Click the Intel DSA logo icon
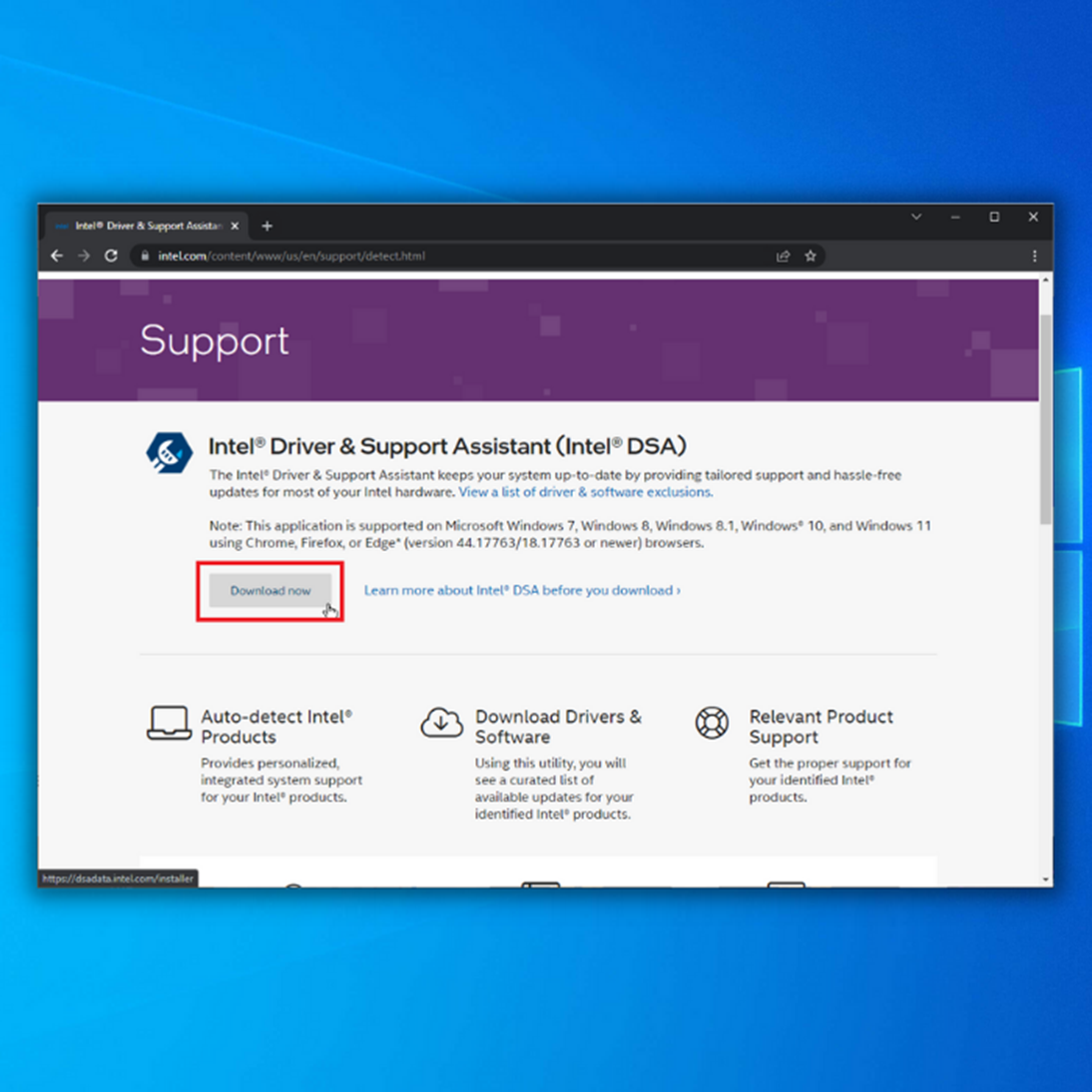Image resolution: width=1092 pixels, height=1092 pixels. pyautogui.click(x=169, y=453)
